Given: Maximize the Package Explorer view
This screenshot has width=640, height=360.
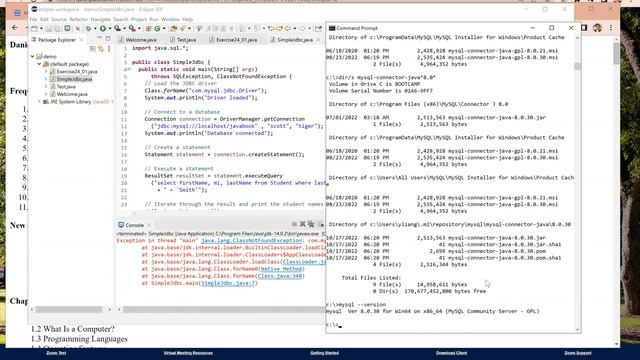Looking at the screenshot, I should coord(108,38).
